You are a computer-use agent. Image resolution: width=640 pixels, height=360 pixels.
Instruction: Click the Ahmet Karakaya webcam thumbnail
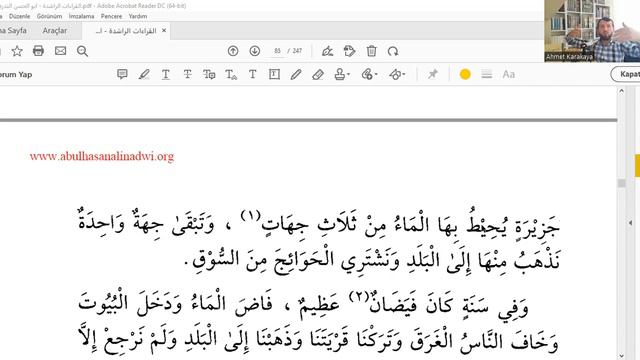[x=592, y=31]
